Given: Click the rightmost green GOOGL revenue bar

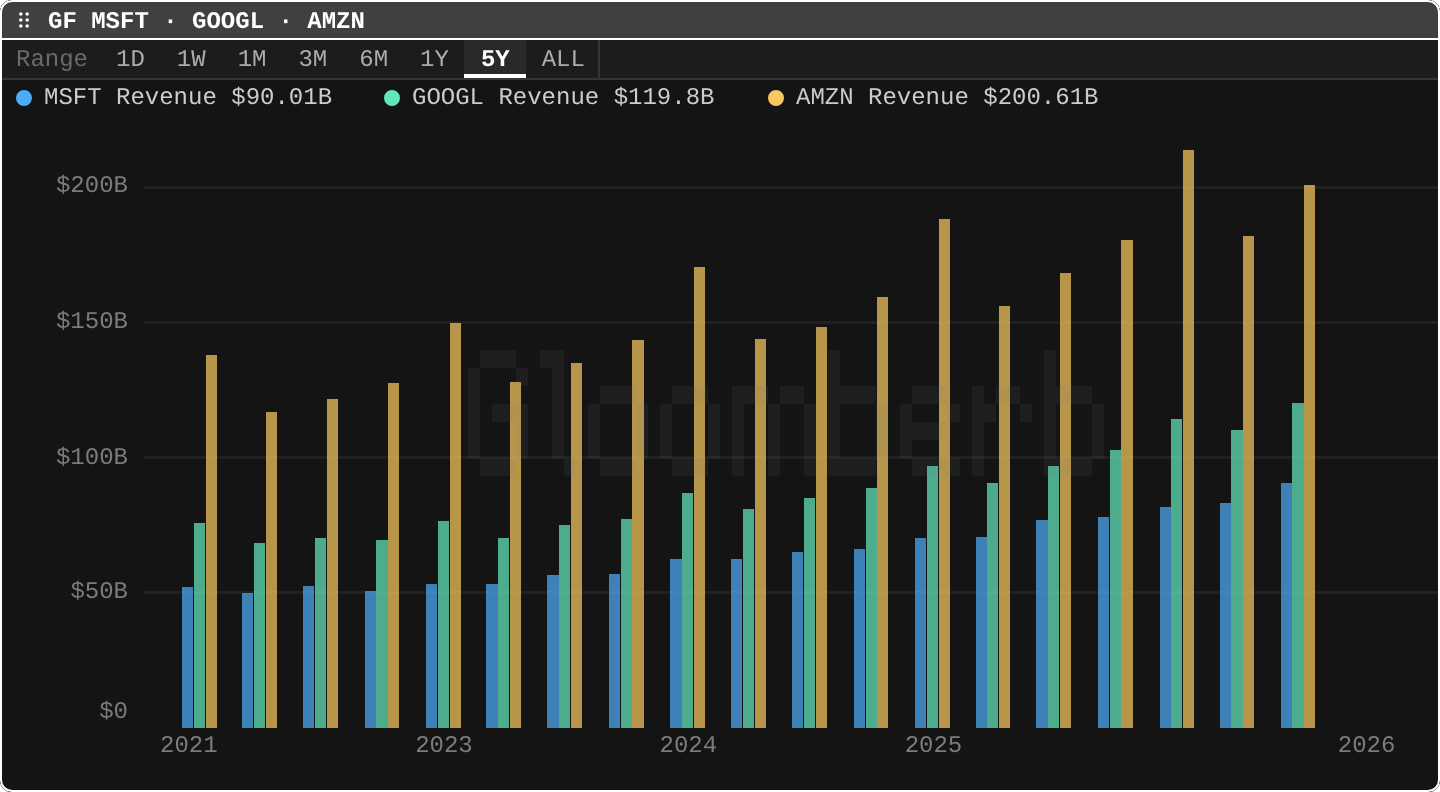Looking at the screenshot, I should point(1298,565).
